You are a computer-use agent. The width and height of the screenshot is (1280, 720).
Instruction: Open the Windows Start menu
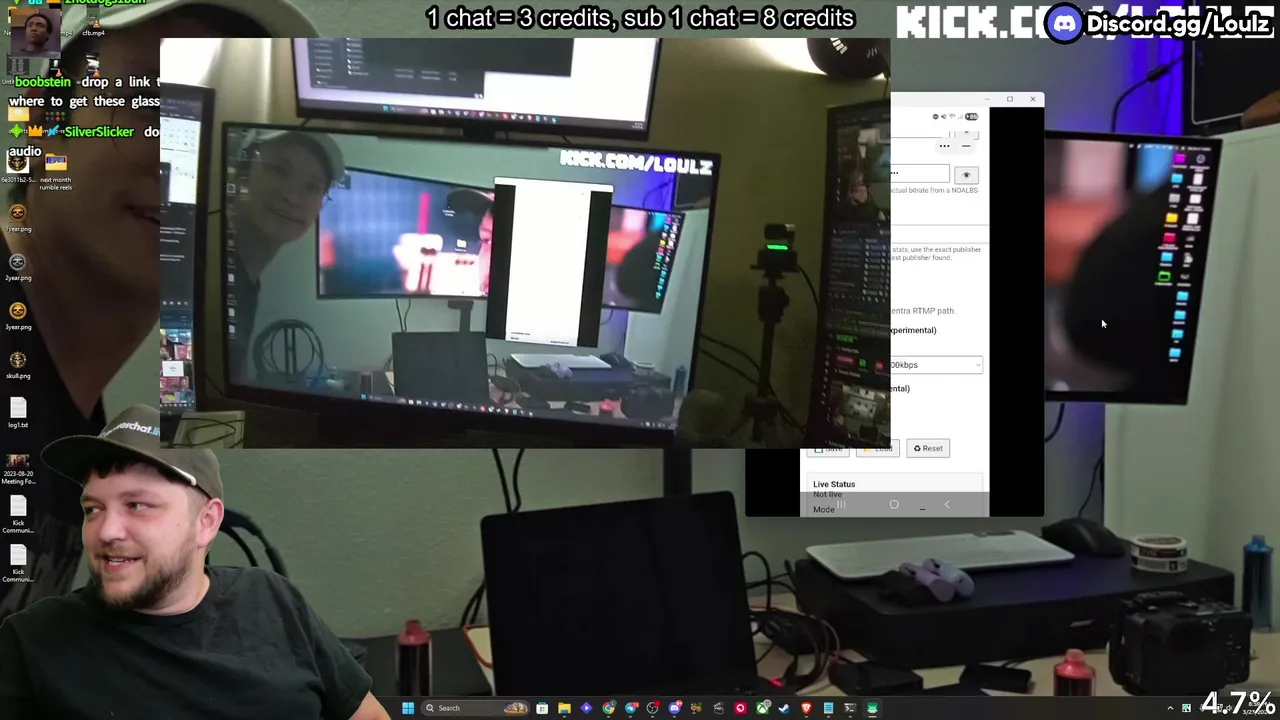tap(408, 708)
